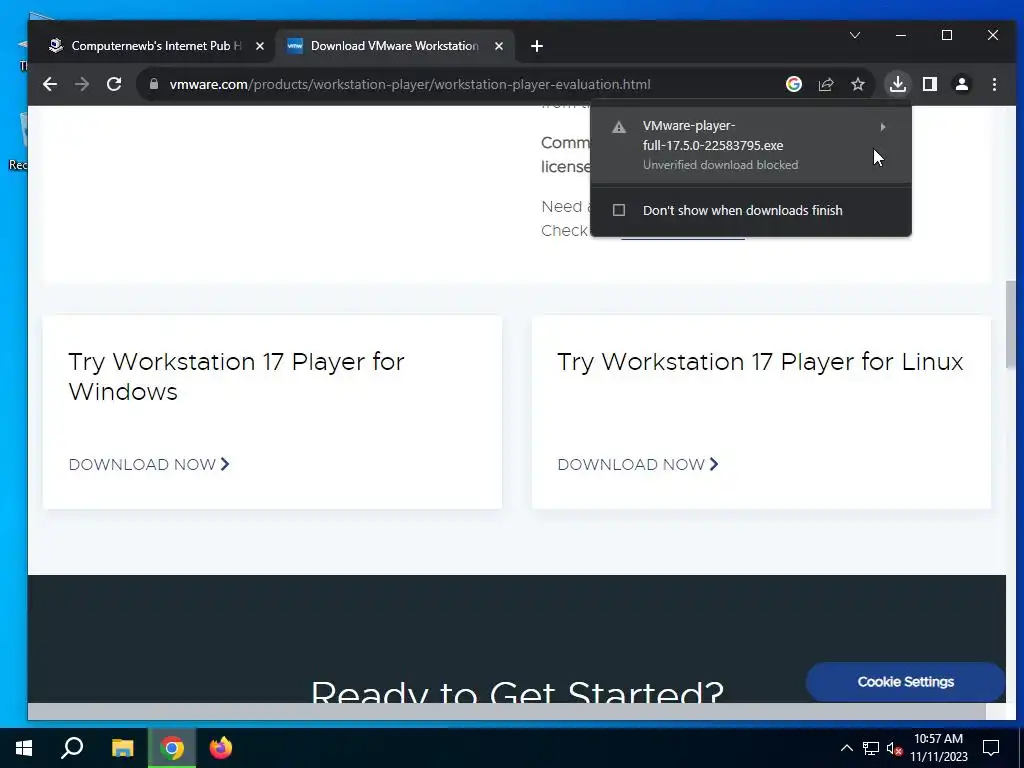Screen dimensions: 1024x768
Task: Bookmark this page with the star icon
Action: pyautogui.click(x=857, y=84)
